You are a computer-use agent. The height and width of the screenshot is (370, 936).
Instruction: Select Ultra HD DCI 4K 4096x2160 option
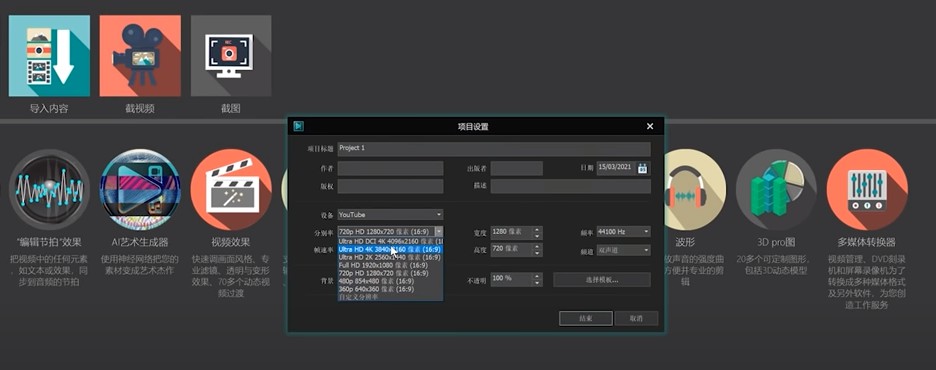coord(390,241)
